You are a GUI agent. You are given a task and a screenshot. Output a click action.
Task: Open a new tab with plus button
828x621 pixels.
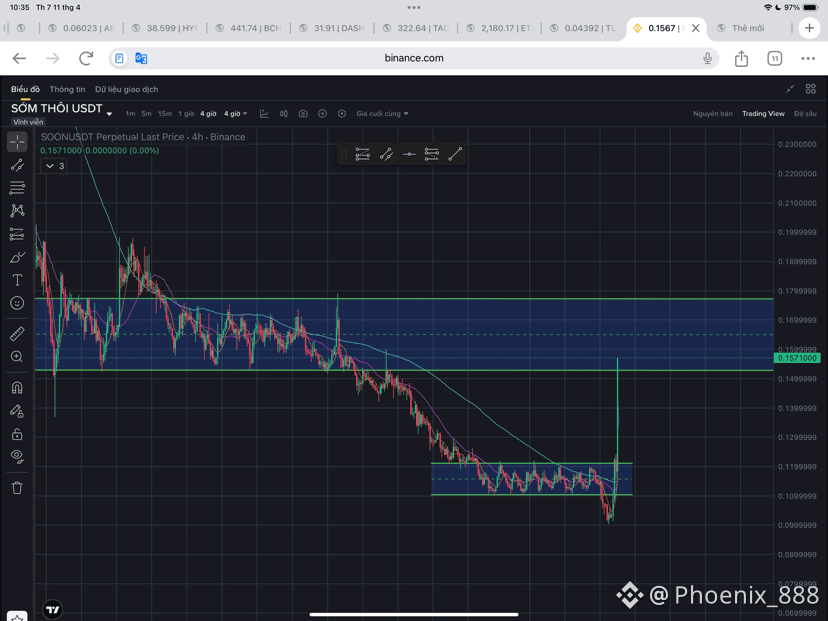coord(810,28)
